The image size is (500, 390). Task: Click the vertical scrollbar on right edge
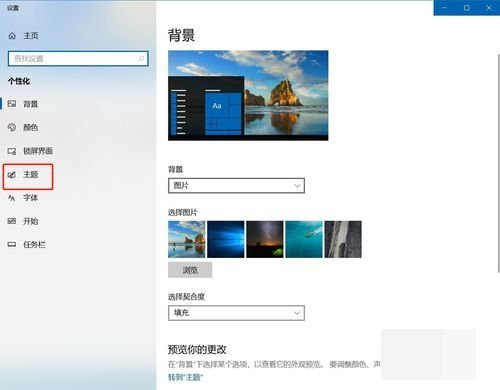pyautogui.click(x=498, y=163)
